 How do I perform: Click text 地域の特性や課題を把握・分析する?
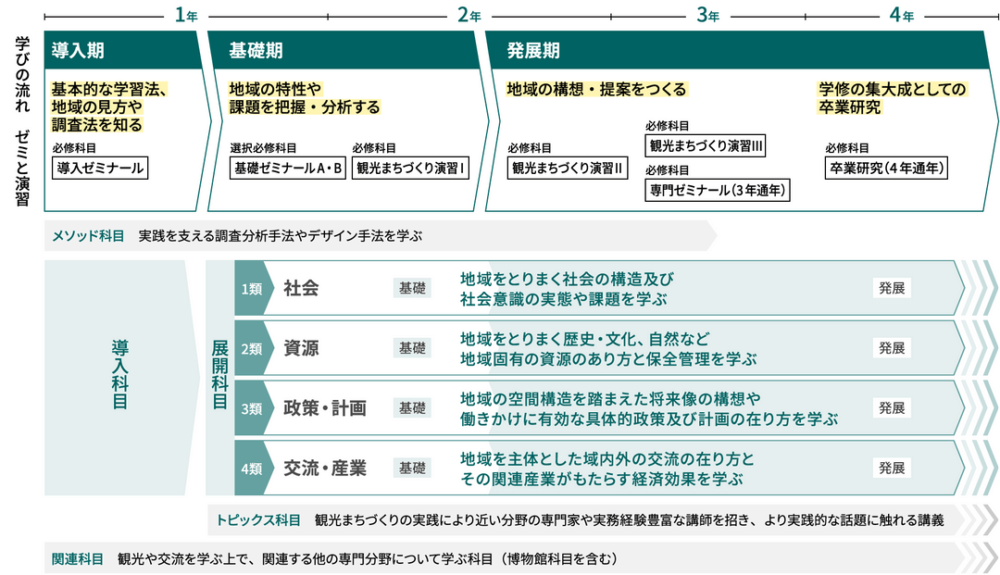tap(304, 98)
